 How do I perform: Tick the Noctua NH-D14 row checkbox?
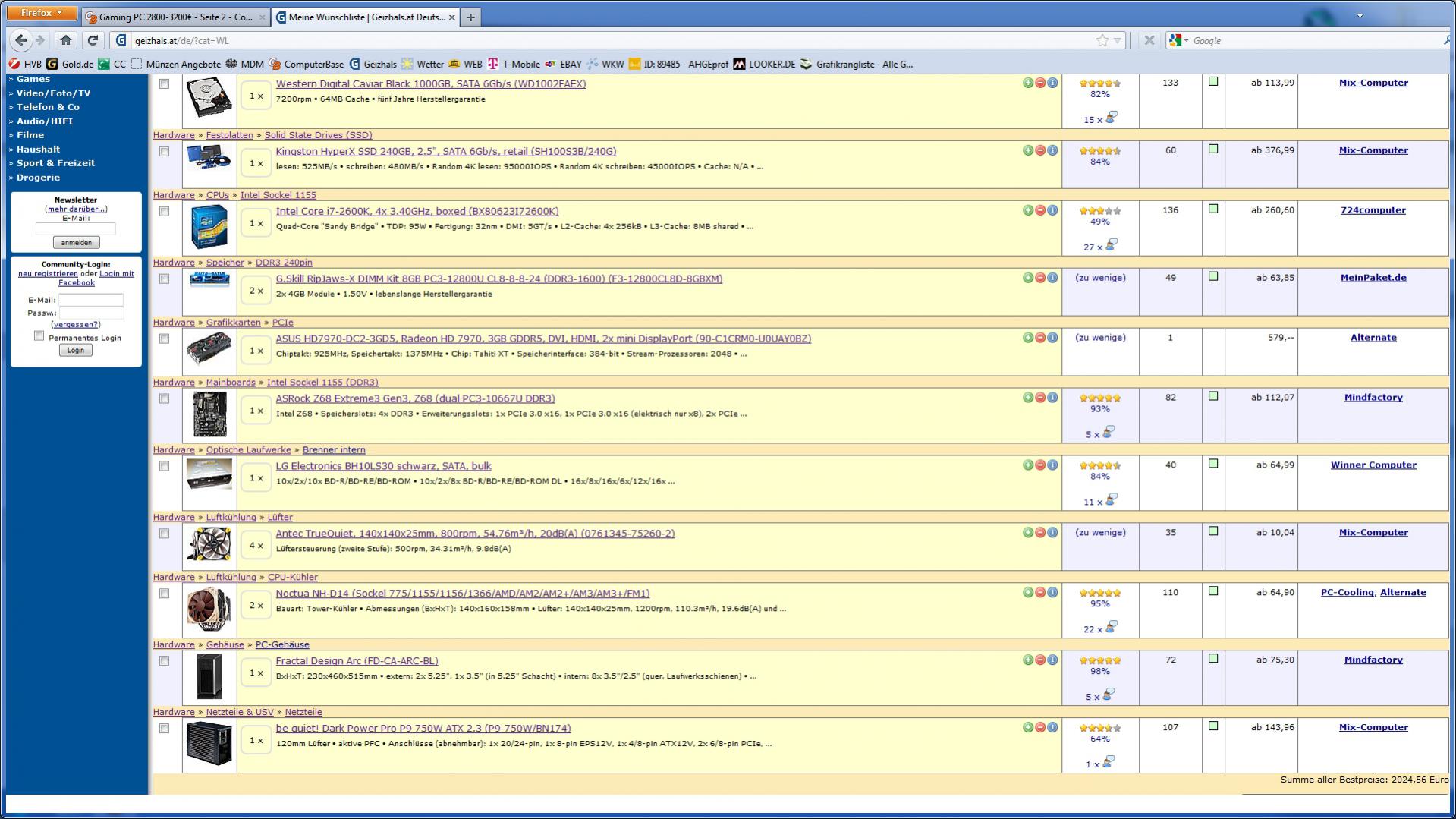click(164, 594)
